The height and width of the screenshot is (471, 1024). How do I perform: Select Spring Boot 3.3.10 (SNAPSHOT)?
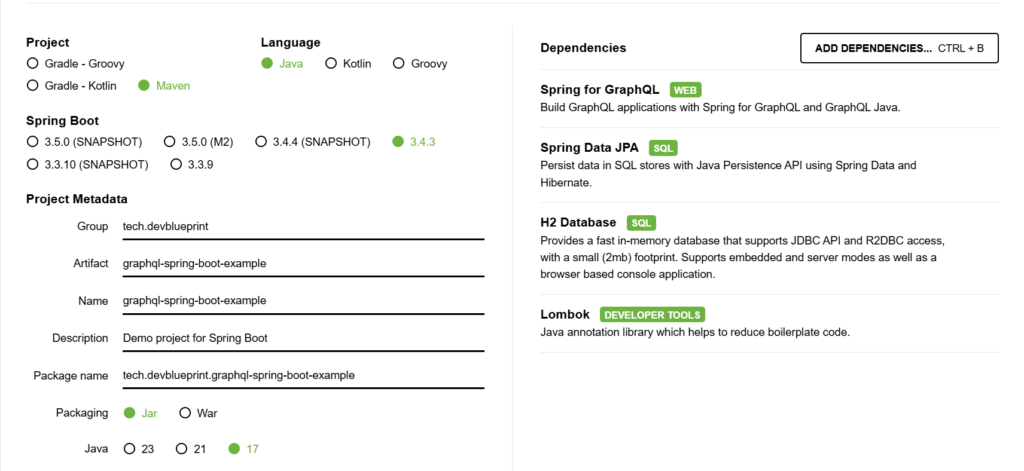pyautogui.click(x=33, y=164)
